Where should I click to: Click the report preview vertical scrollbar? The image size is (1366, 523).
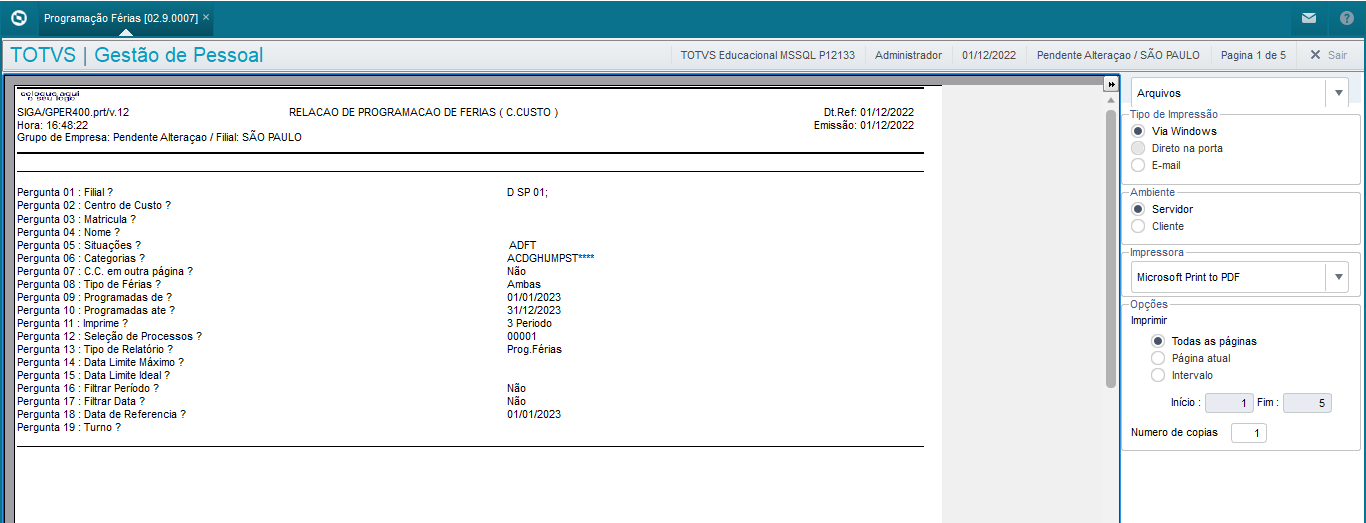pos(1110,248)
